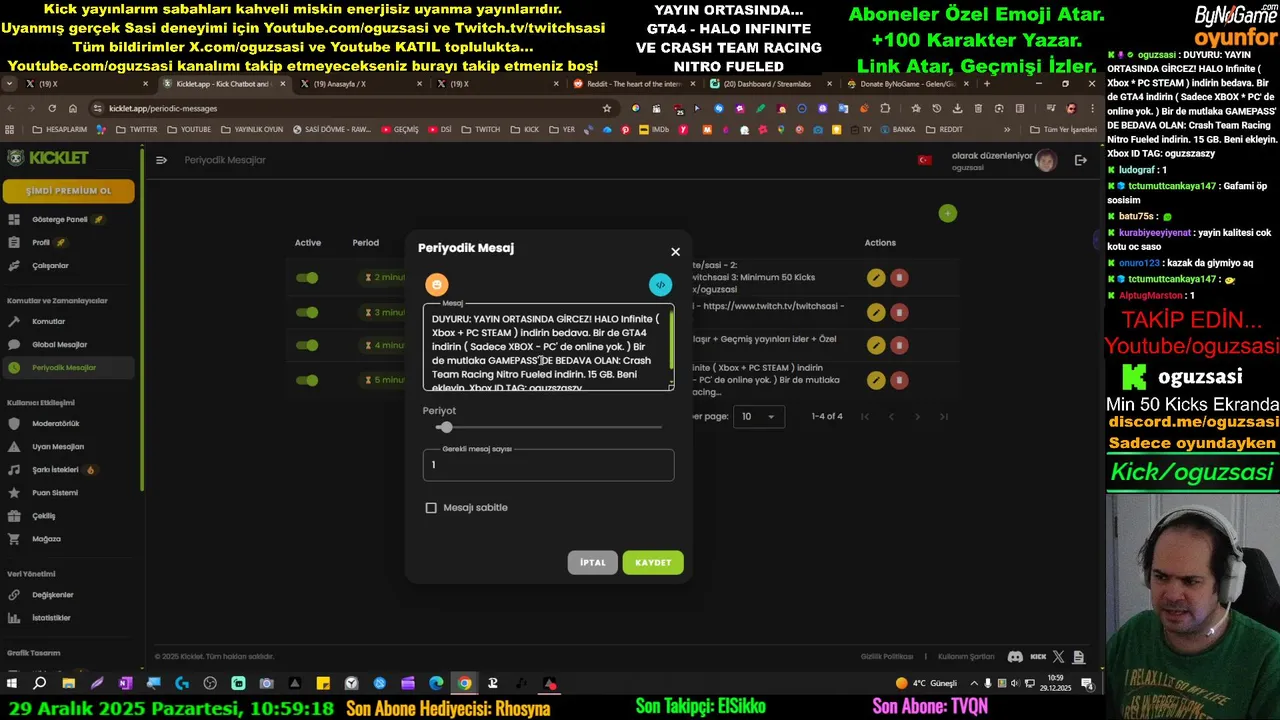Viewport: 1280px width, 720px height.
Task: Collapse the sidebar with the hamburger icon
Action: pos(161,160)
